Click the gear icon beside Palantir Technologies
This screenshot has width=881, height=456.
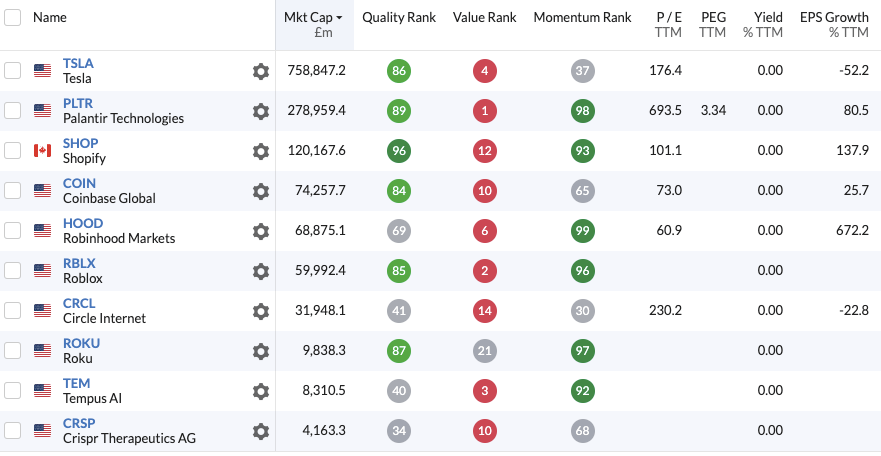click(x=261, y=111)
